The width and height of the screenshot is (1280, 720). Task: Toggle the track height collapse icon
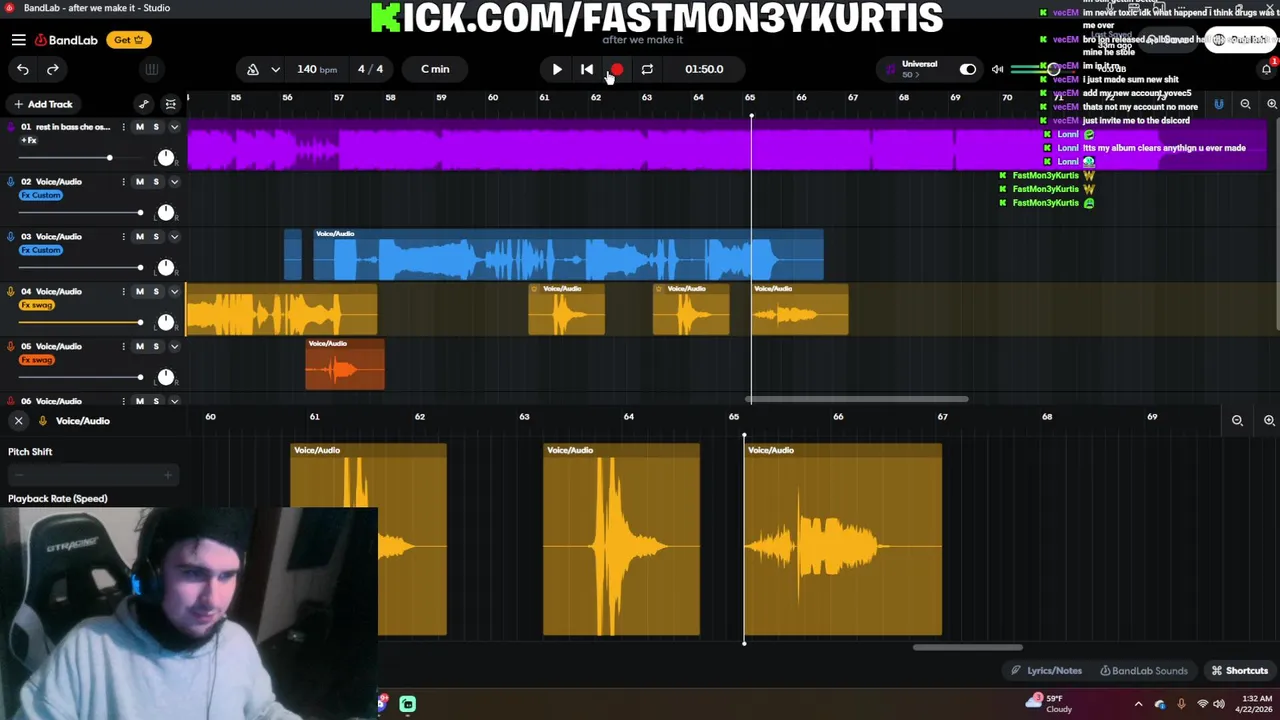pos(171,104)
